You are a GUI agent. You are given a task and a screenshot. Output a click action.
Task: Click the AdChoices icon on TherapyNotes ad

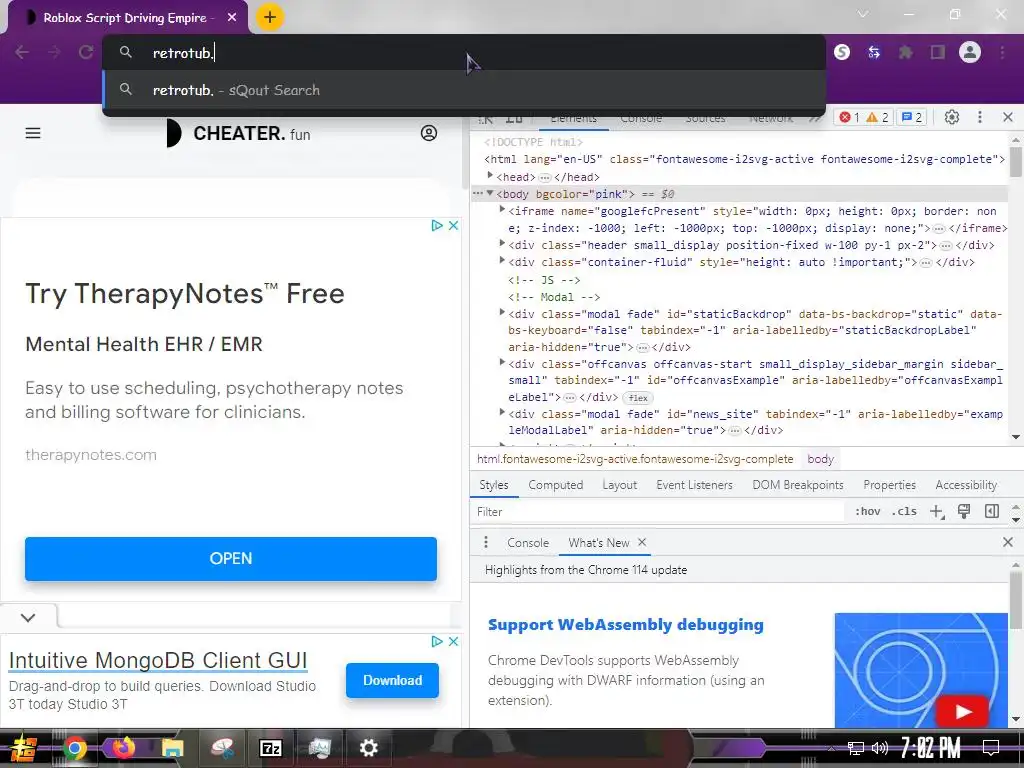(437, 225)
